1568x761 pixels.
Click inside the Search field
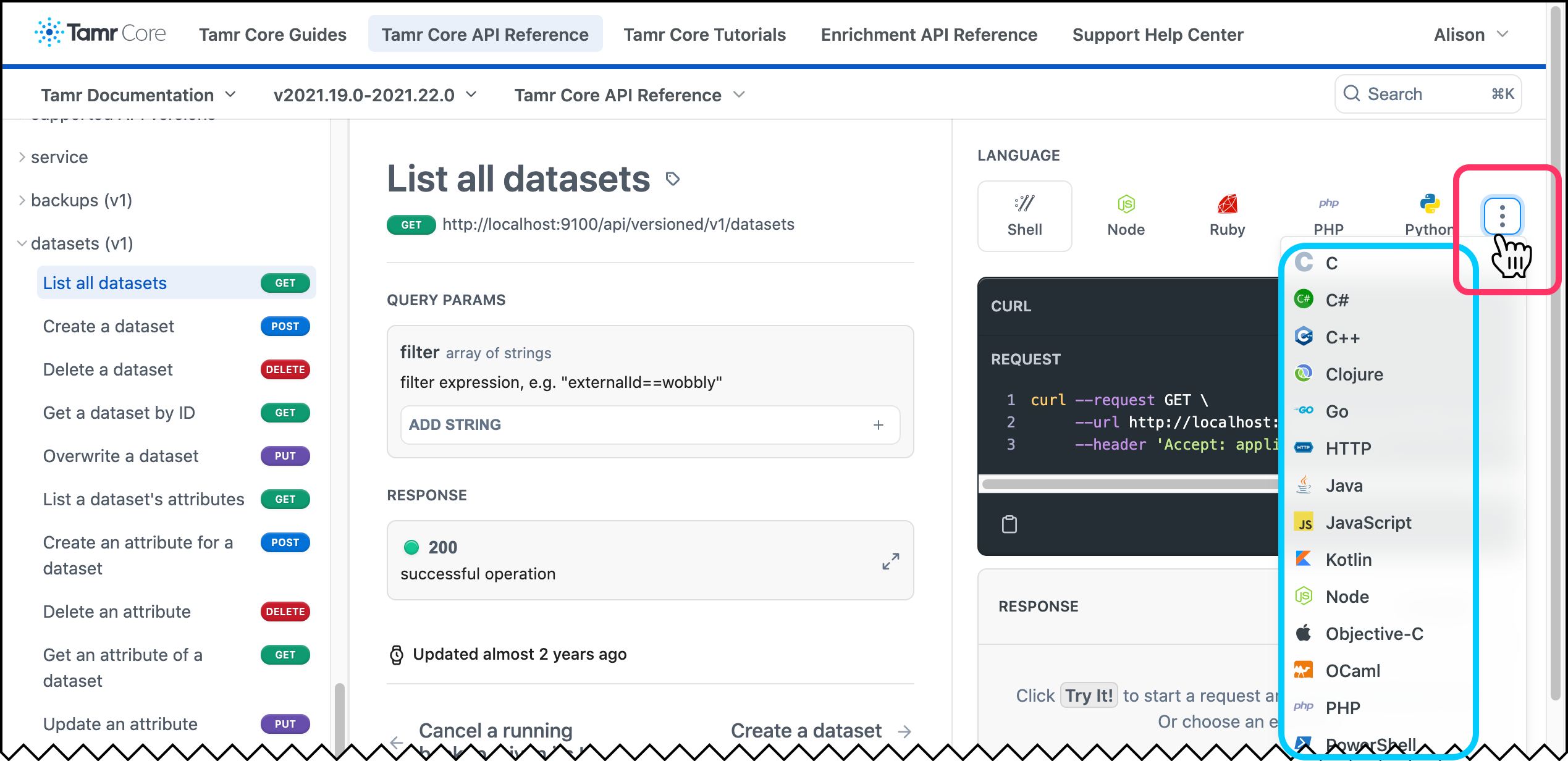(1428, 94)
